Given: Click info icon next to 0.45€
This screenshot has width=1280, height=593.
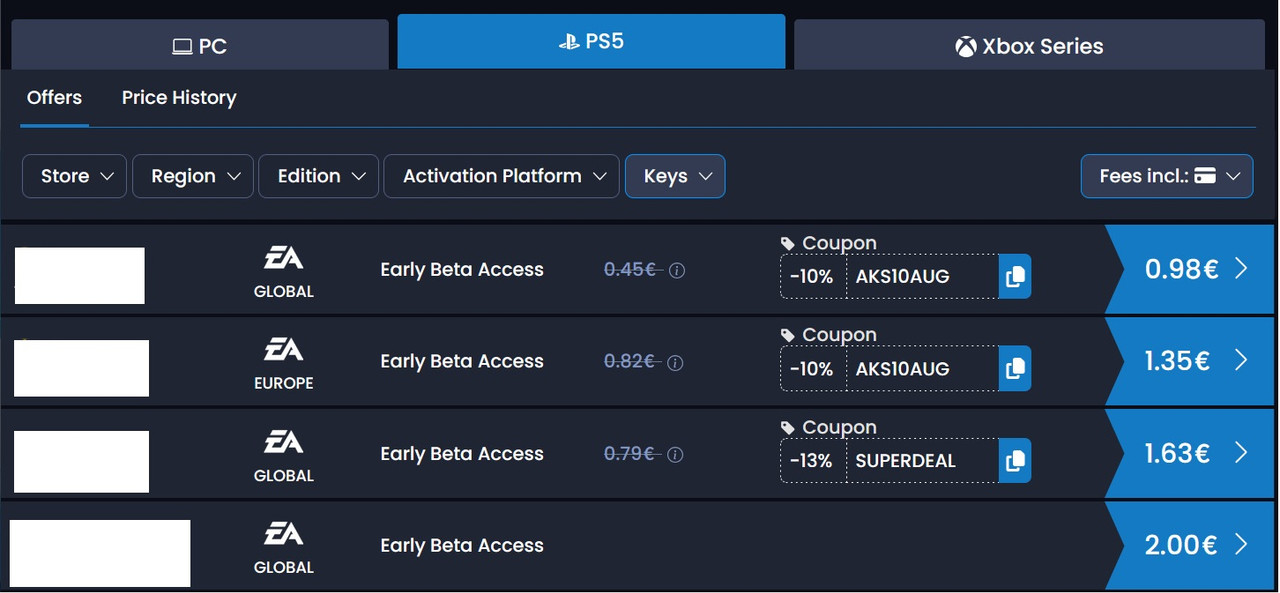Looking at the screenshot, I should click(677, 271).
